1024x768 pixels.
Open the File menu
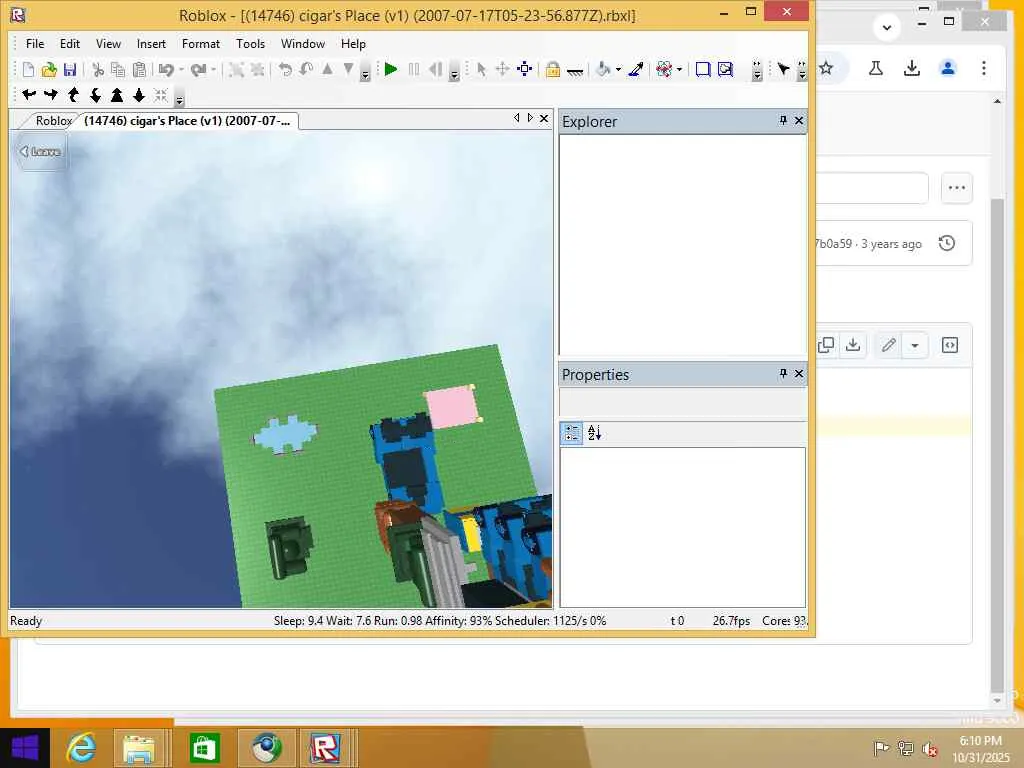(35, 44)
